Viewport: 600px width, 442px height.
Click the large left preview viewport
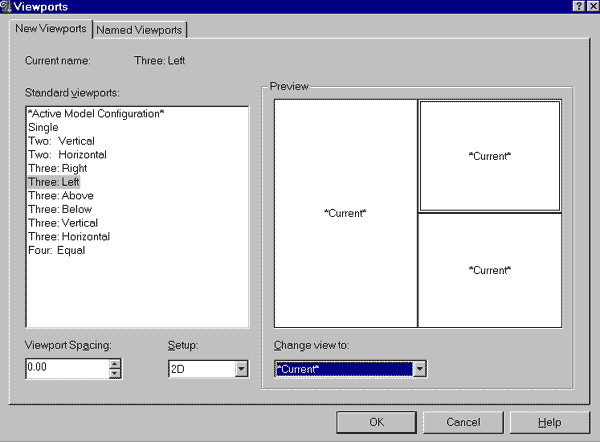(x=345, y=213)
